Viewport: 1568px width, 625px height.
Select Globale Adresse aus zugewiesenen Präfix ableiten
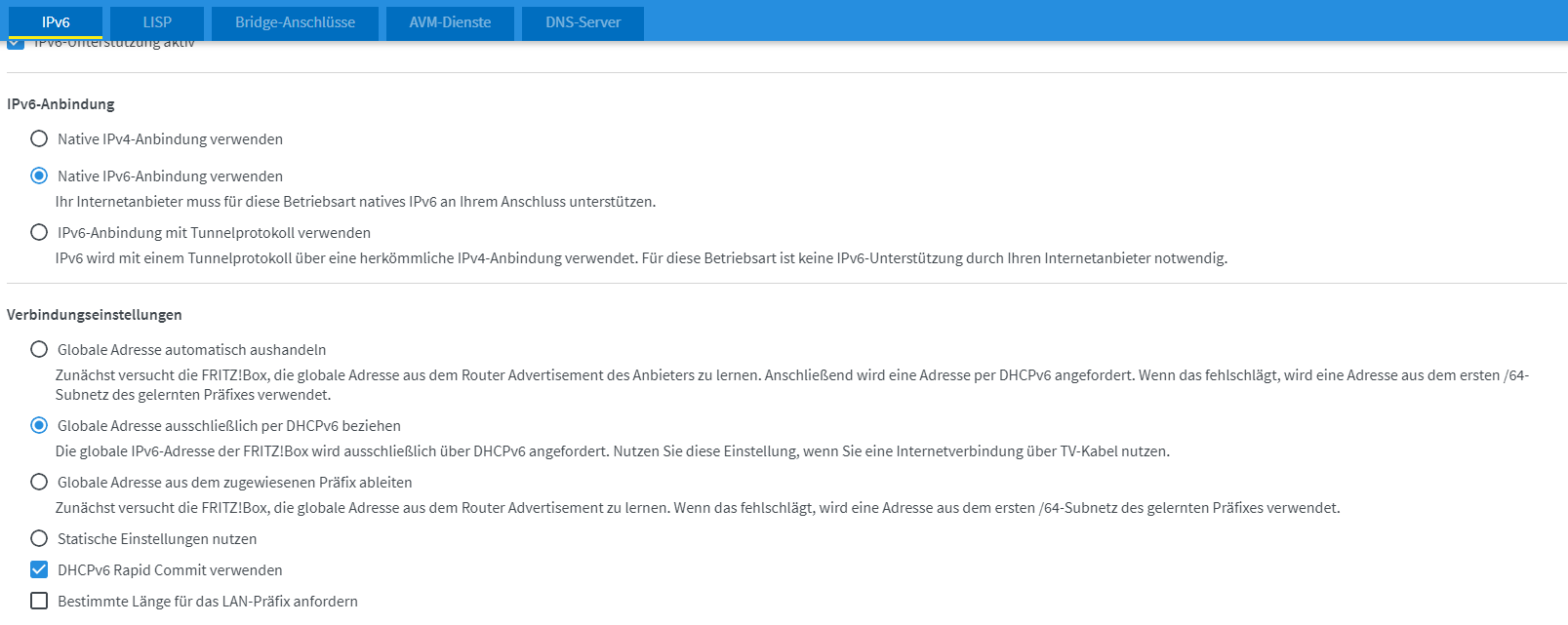pyautogui.click(x=39, y=482)
